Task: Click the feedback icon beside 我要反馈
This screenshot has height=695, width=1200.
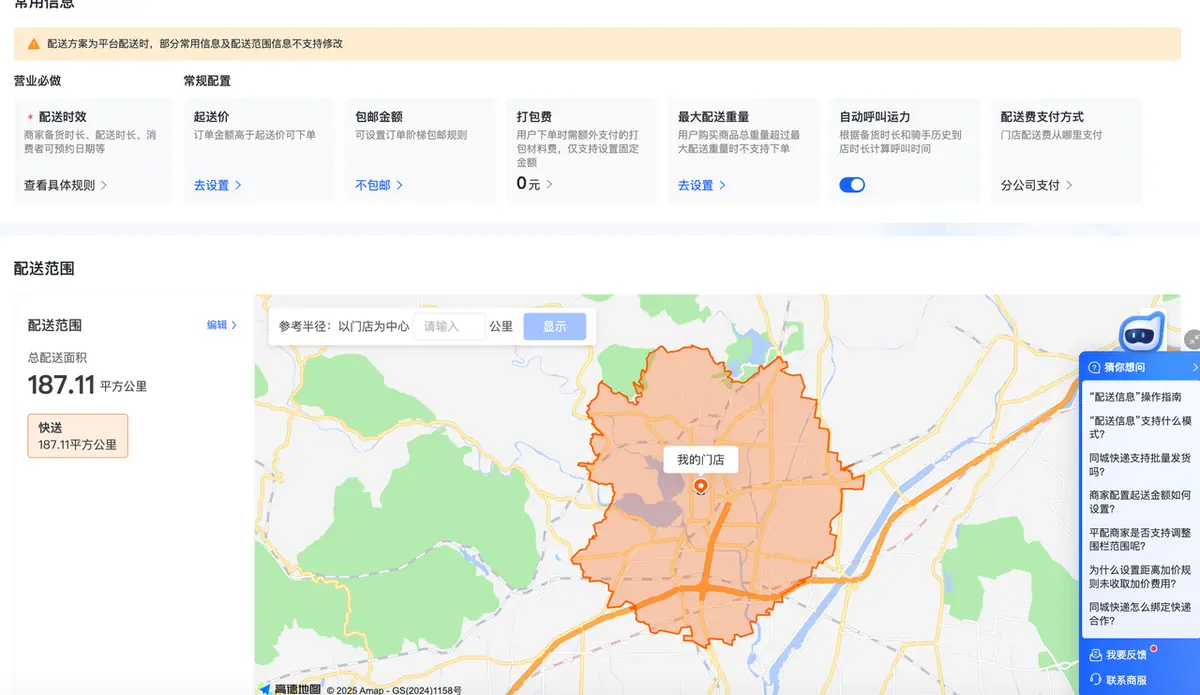Action: click(1095, 655)
